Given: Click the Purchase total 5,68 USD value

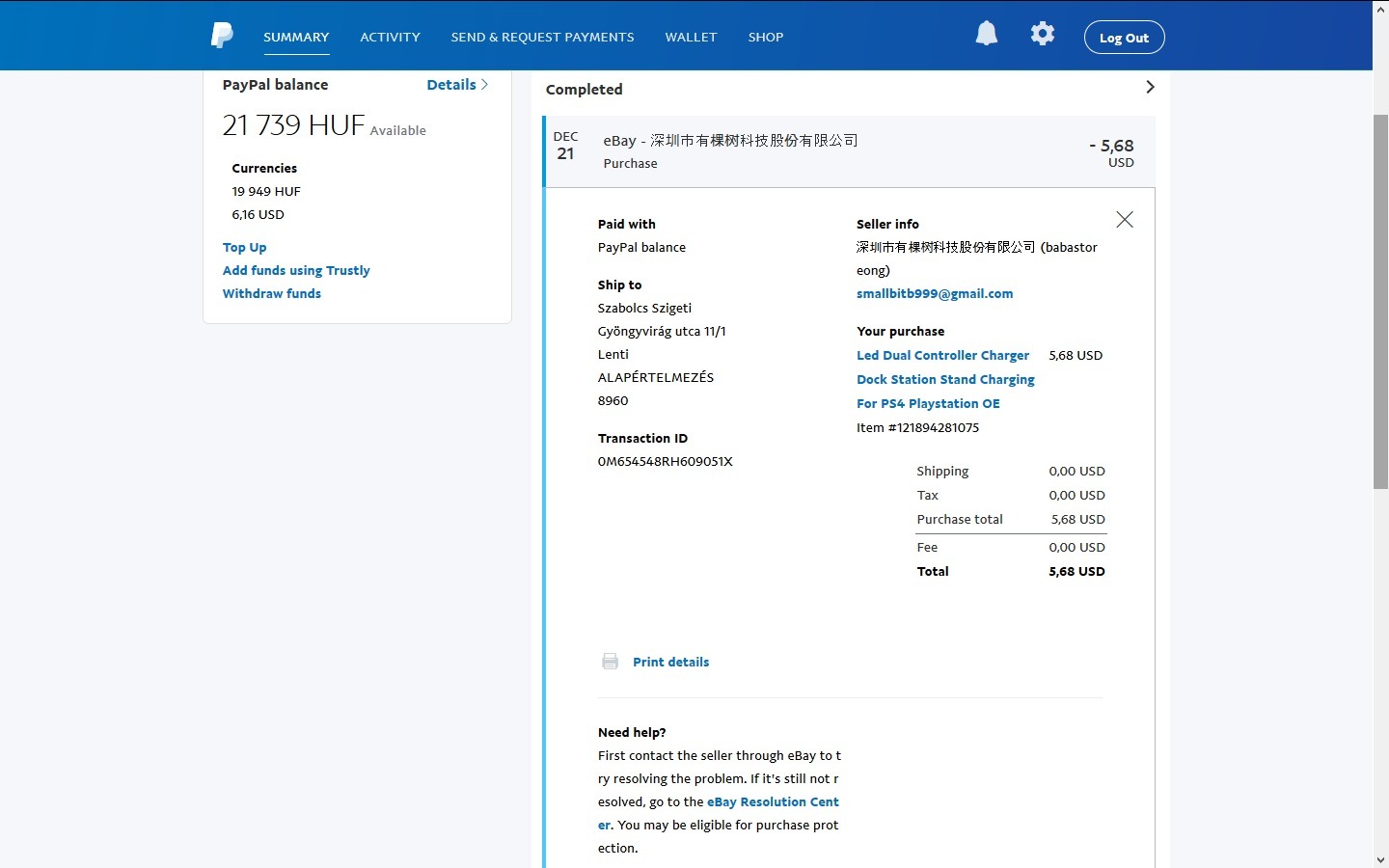Looking at the screenshot, I should [1078, 520].
